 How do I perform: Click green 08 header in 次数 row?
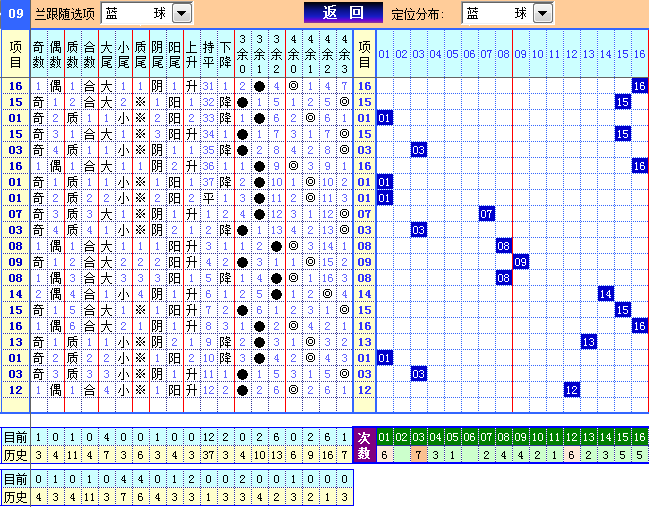[x=503, y=437]
